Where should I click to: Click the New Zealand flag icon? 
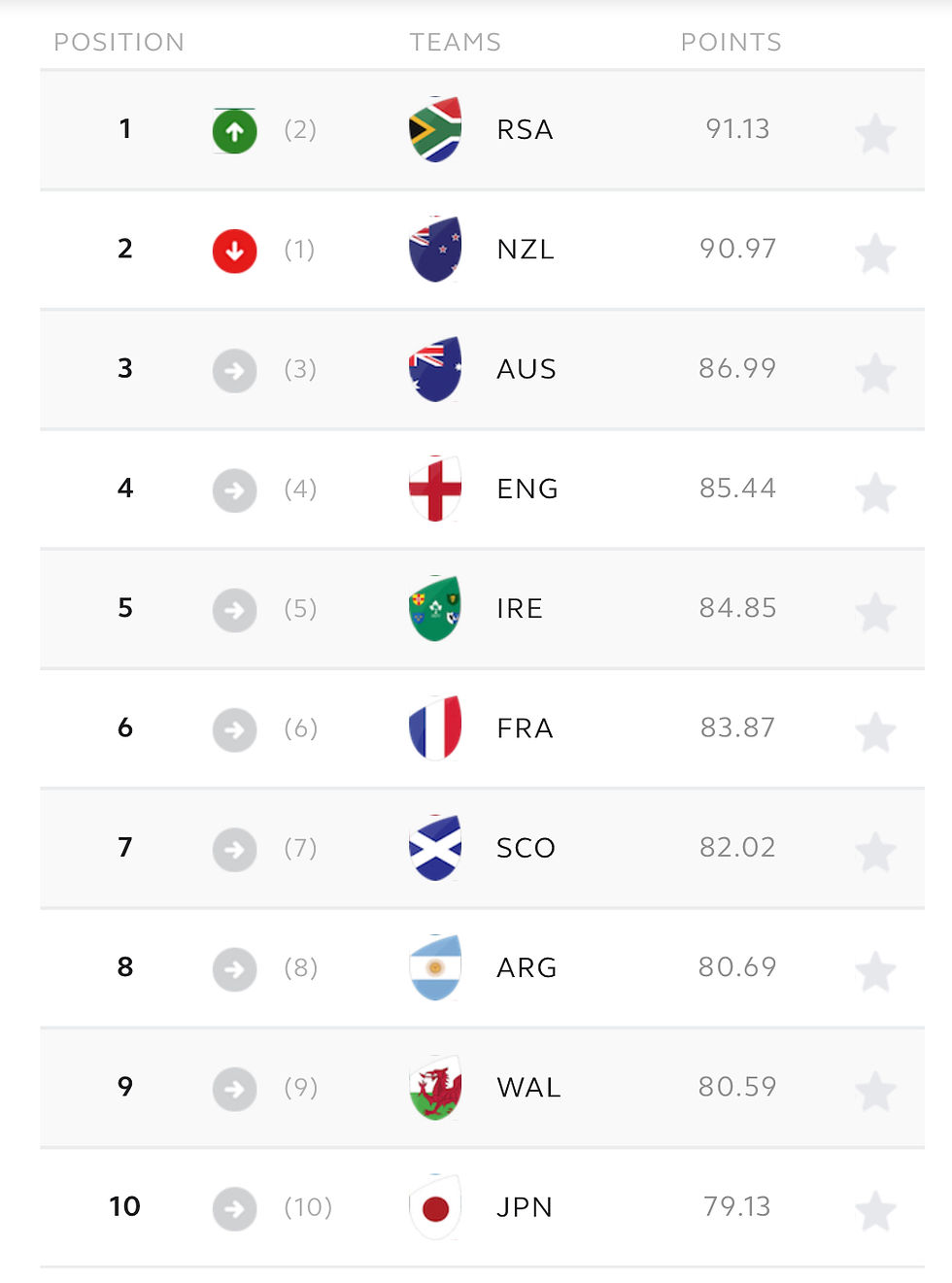click(435, 249)
